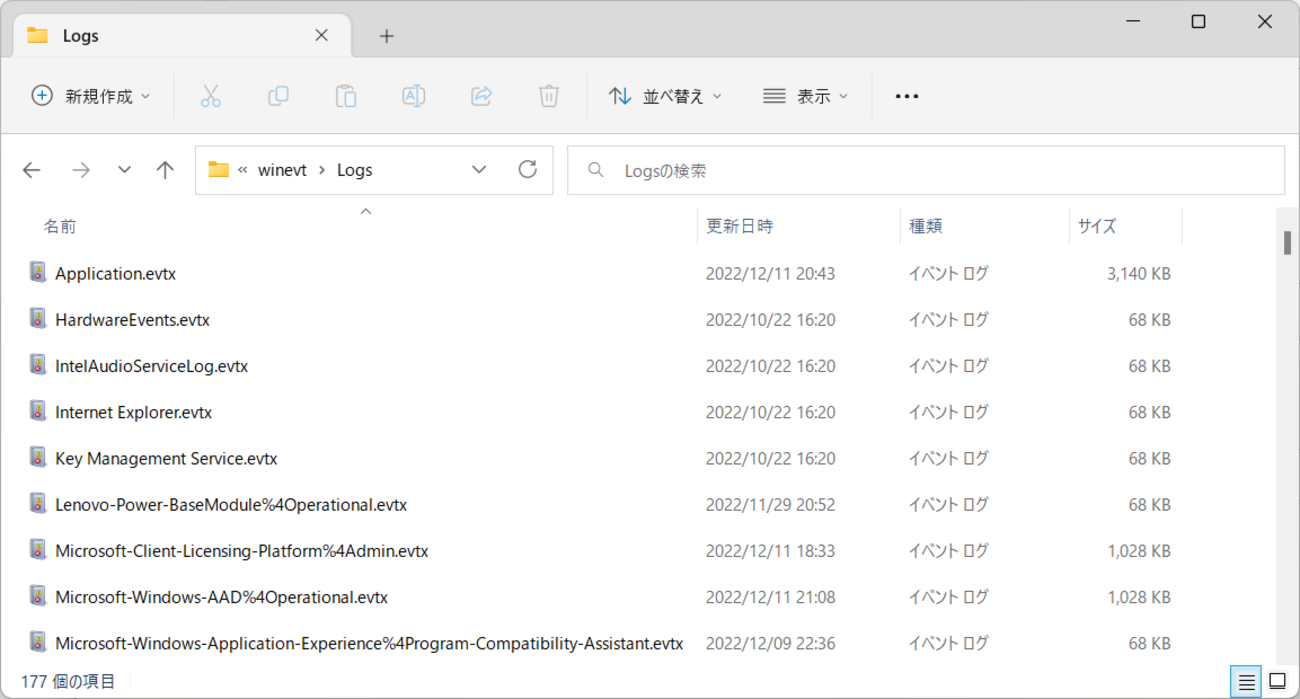Open the 表示 view dropdown

click(x=805, y=96)
